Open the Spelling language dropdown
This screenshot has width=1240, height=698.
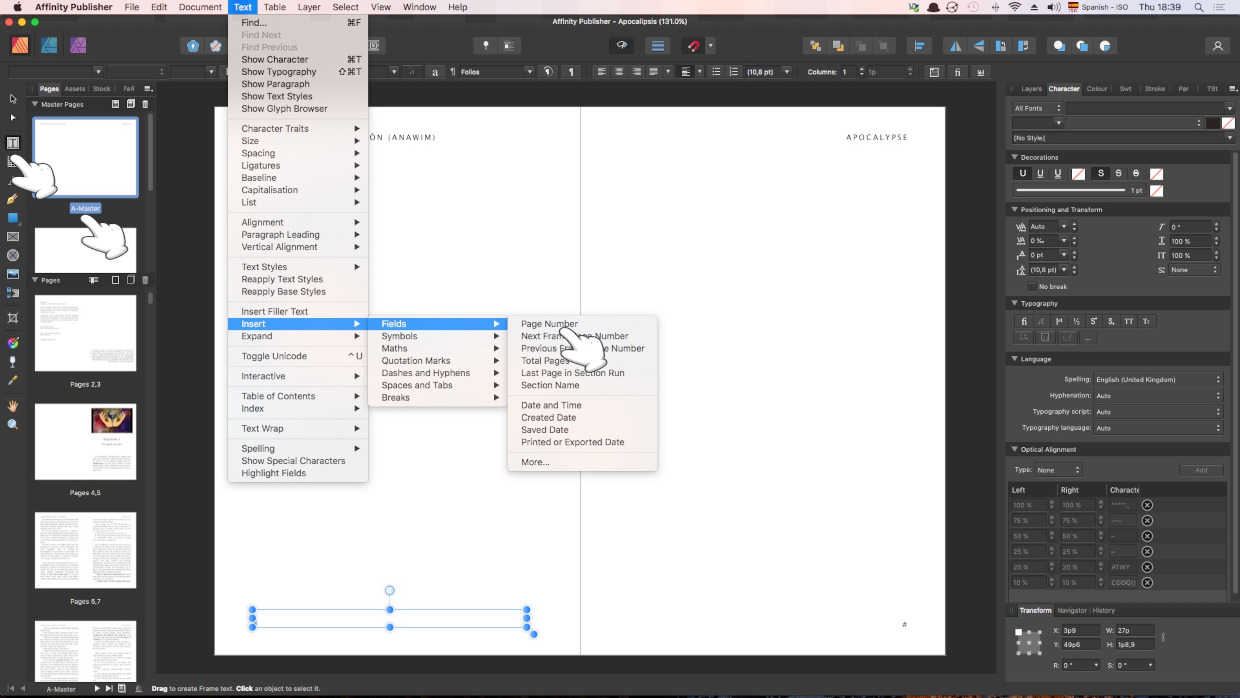[1157, 380]
